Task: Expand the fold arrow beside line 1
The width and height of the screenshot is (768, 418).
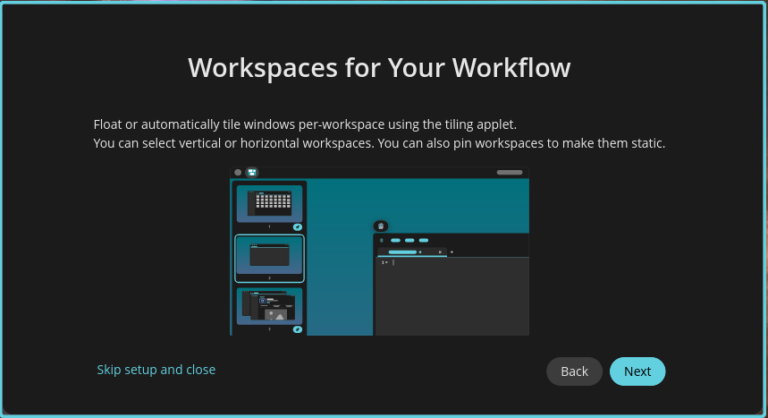Action: coord(387,262)
